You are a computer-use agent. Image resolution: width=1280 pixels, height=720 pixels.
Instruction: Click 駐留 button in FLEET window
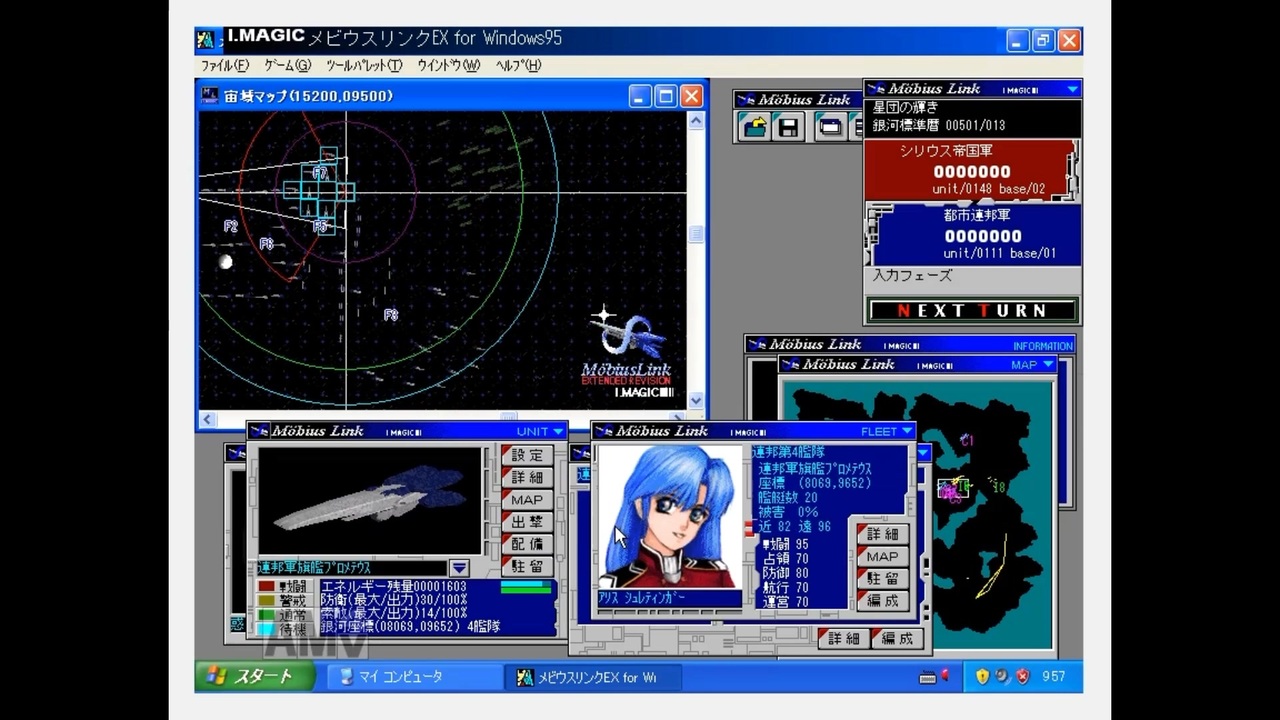(883, 578)
